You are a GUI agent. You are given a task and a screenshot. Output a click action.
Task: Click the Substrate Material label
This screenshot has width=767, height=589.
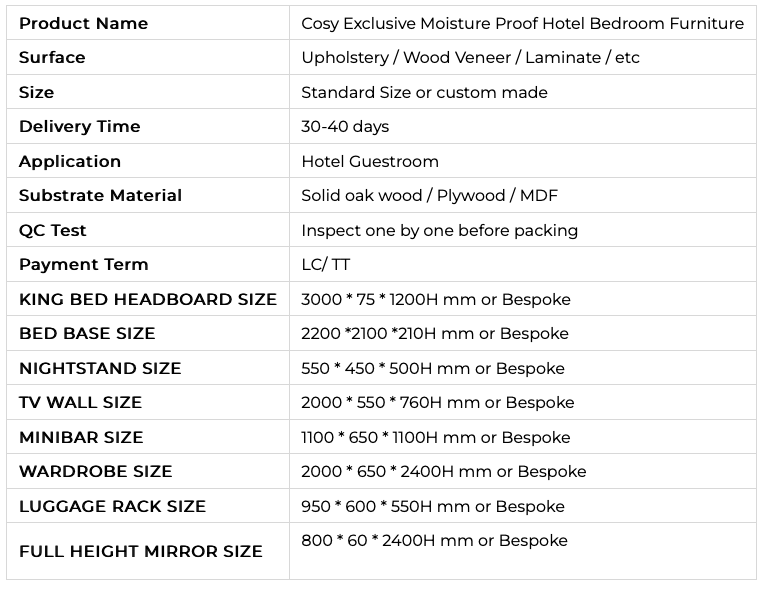tap(100, 196)
